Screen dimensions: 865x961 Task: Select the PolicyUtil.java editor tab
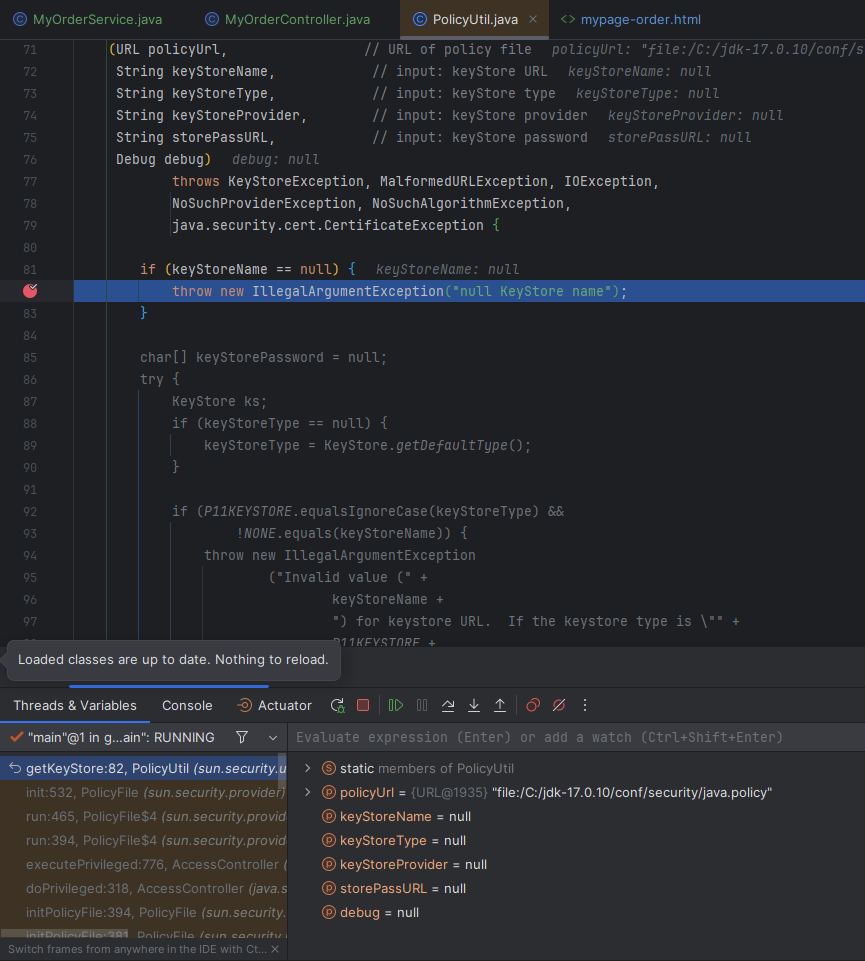475,20
